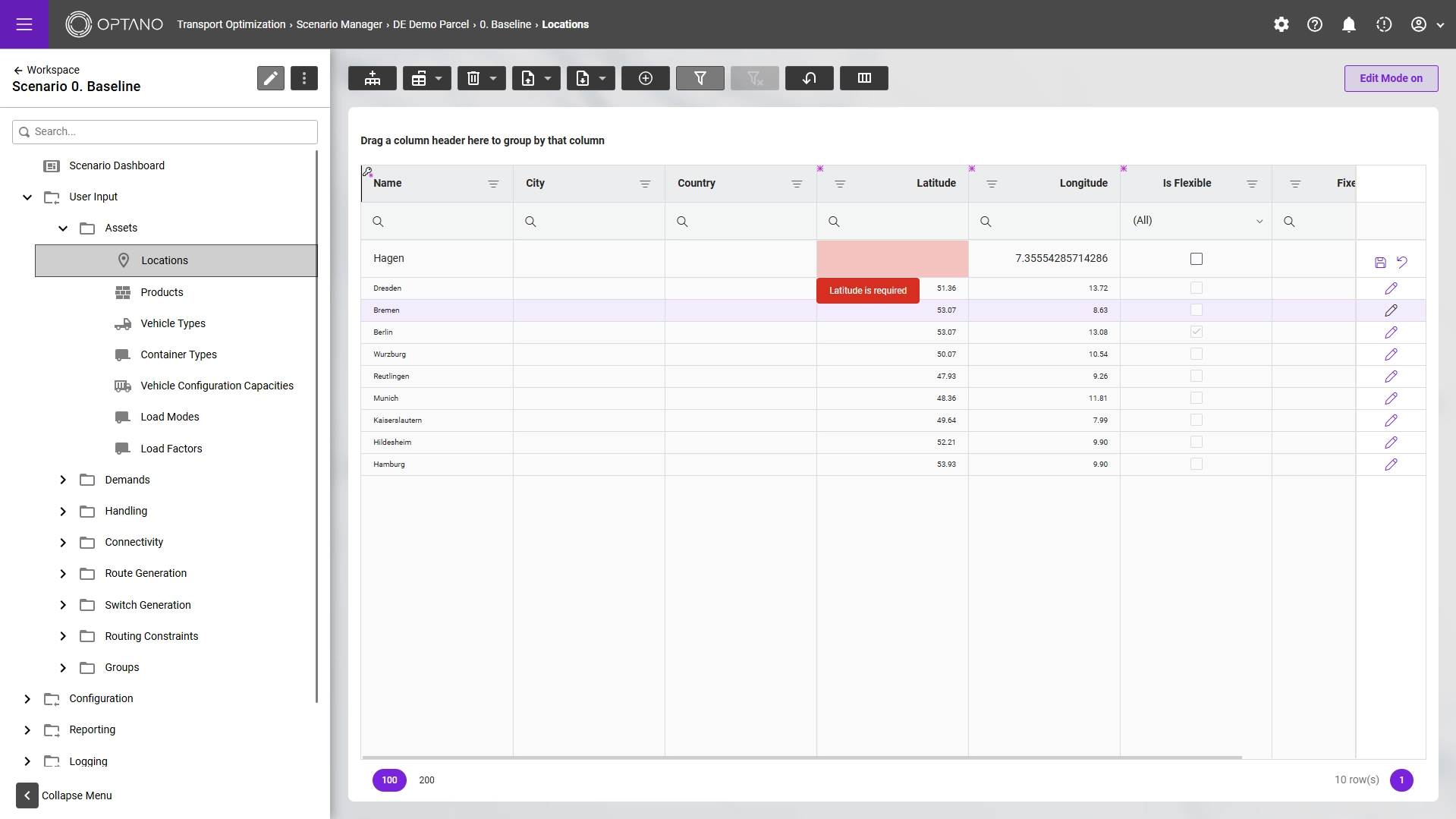Screen dimensions: 1456x819
Task: Open Vehicle Types in the sidebar
Action: tap(173, 323)
